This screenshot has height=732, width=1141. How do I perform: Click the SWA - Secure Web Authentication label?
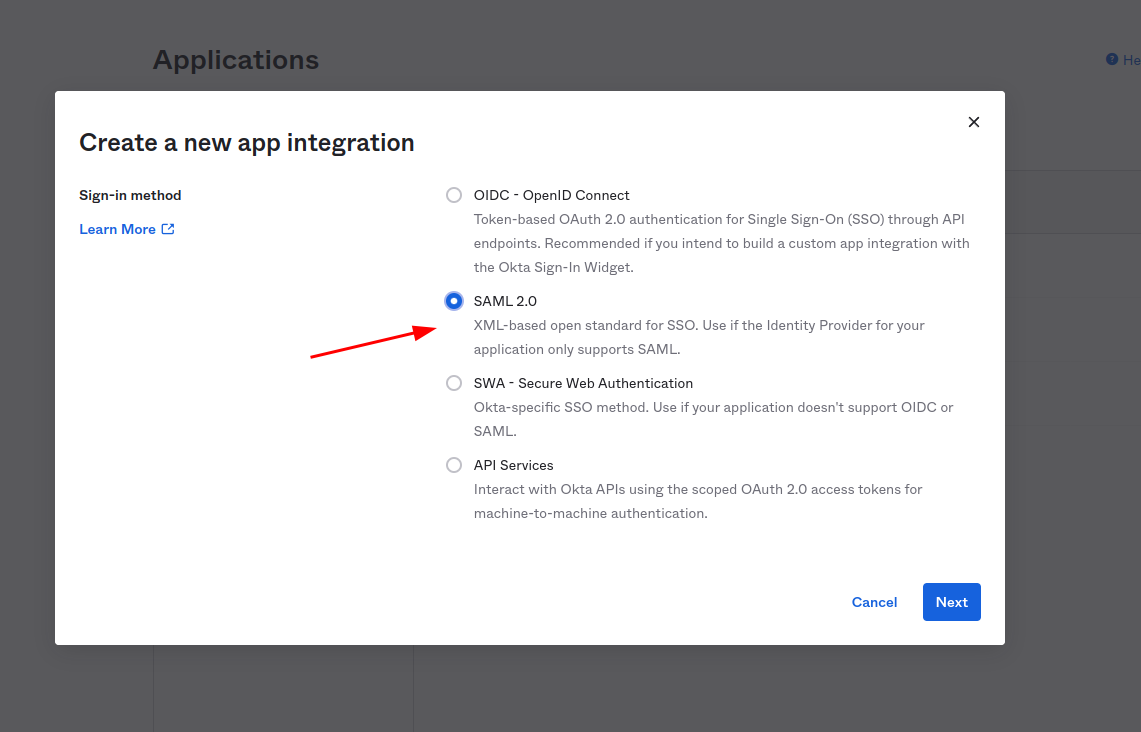click(583, 383)
